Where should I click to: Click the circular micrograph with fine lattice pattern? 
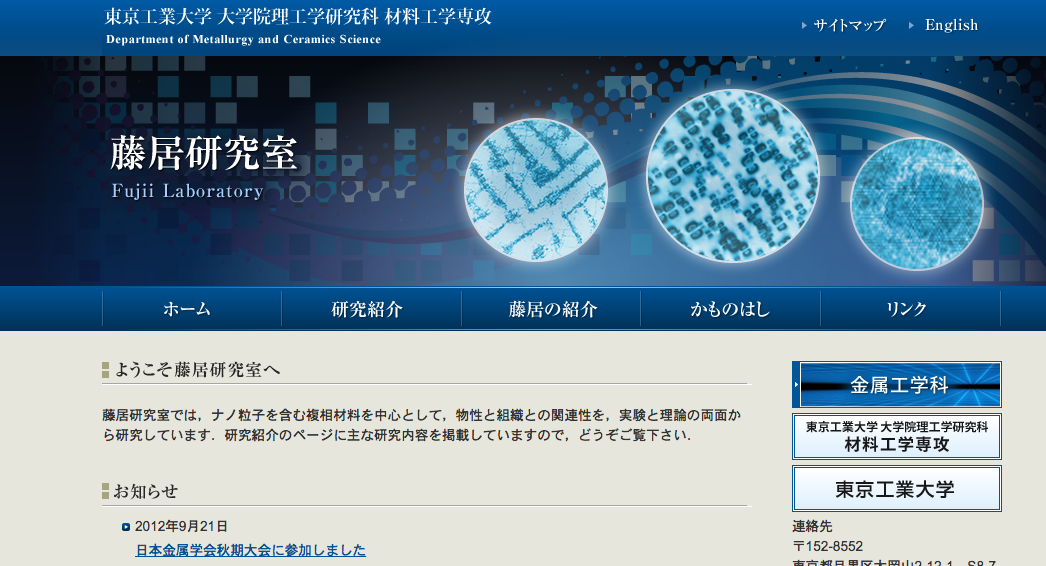click(917, 204)
